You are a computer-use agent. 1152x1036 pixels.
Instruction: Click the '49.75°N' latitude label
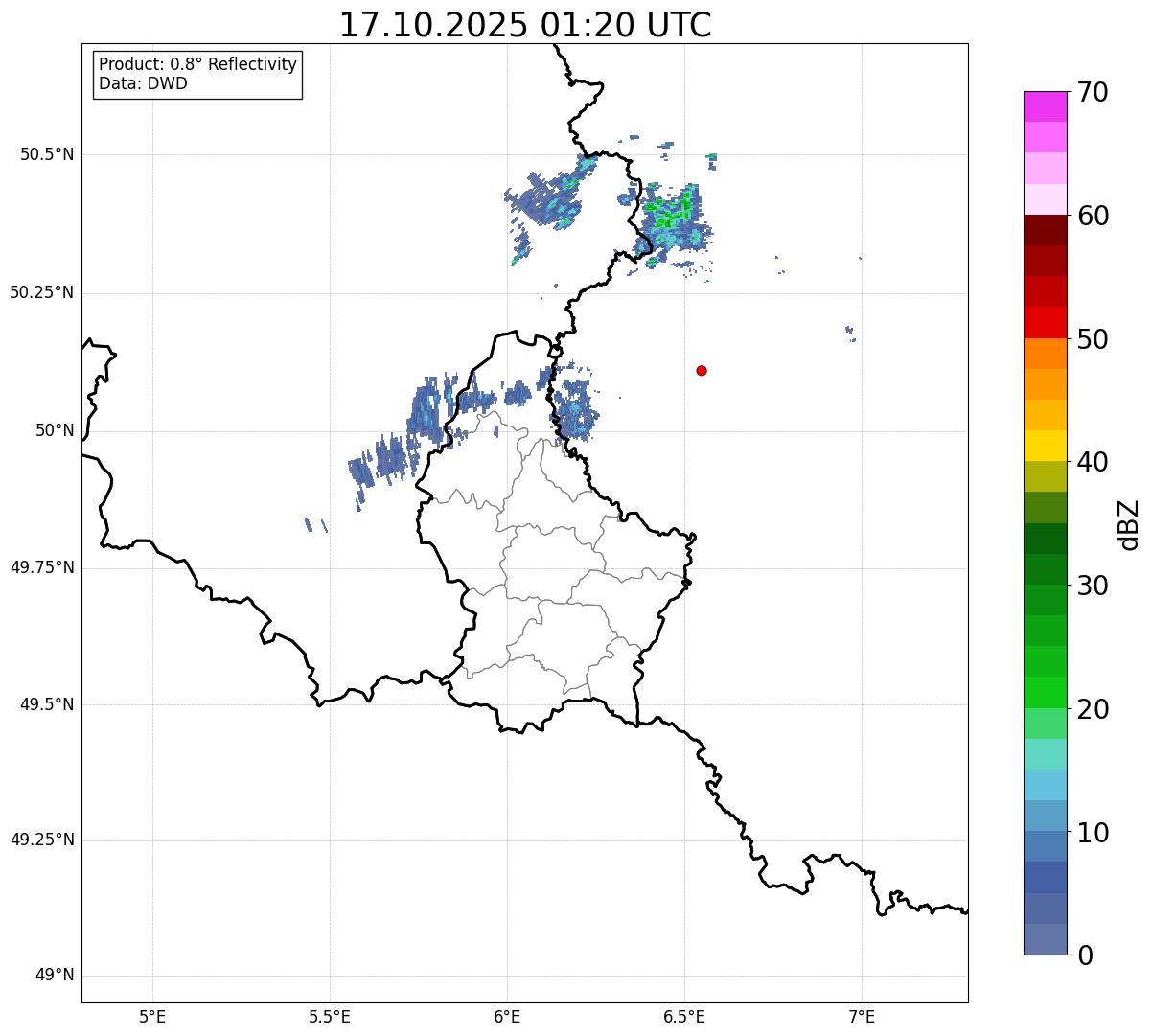pyautogui.click(x=42, y=567)
